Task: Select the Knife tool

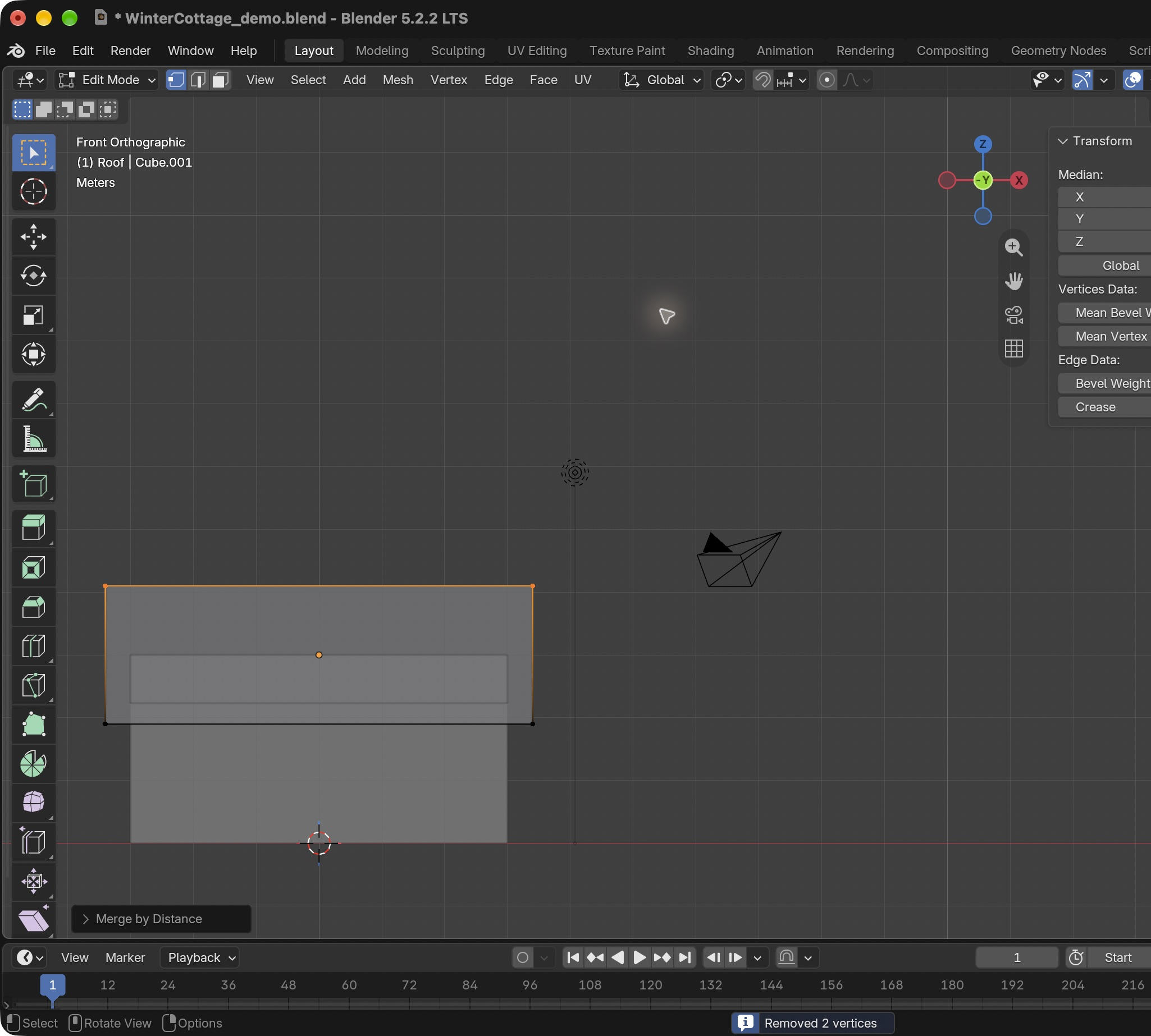Action: pyautogui.click(x=34, y=685)
